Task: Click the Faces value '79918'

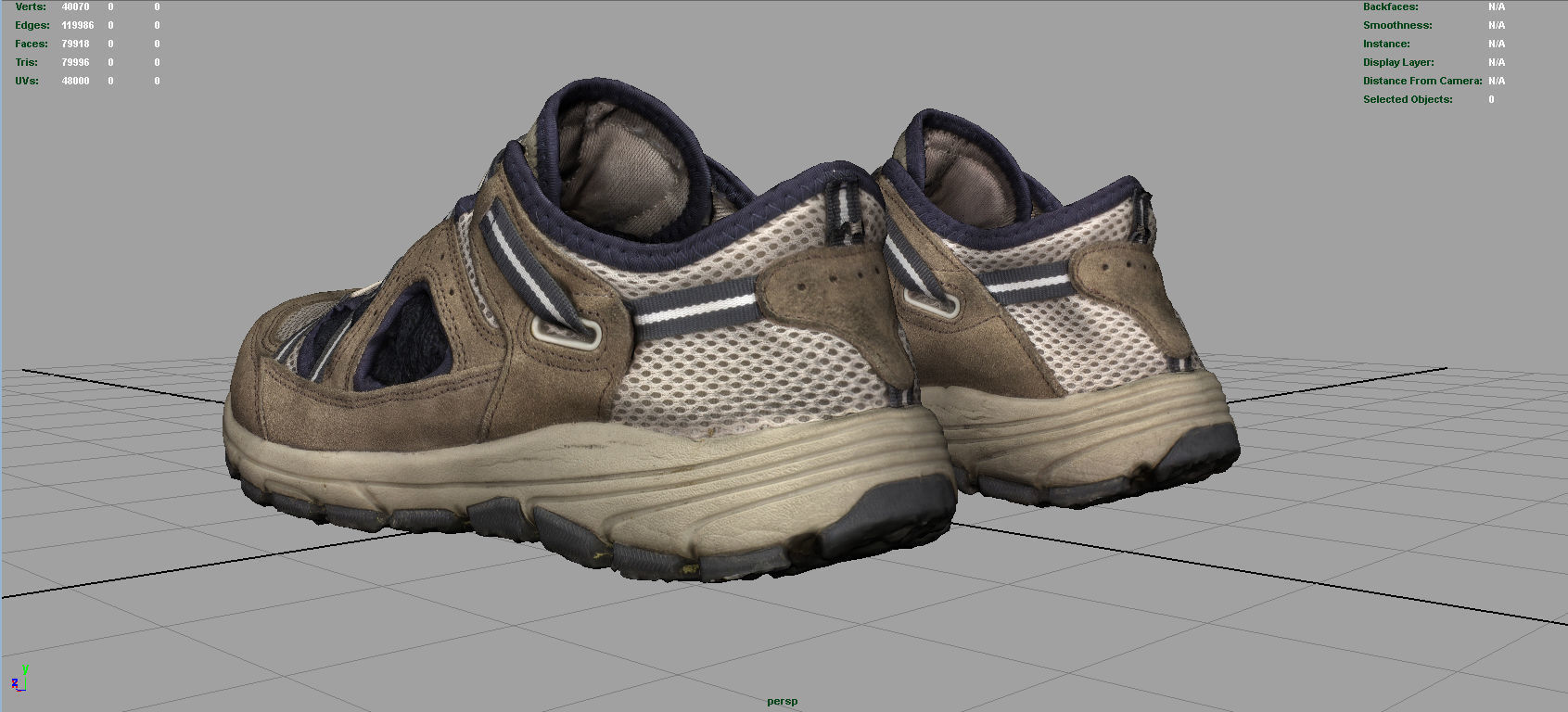Action: (75, 44)
